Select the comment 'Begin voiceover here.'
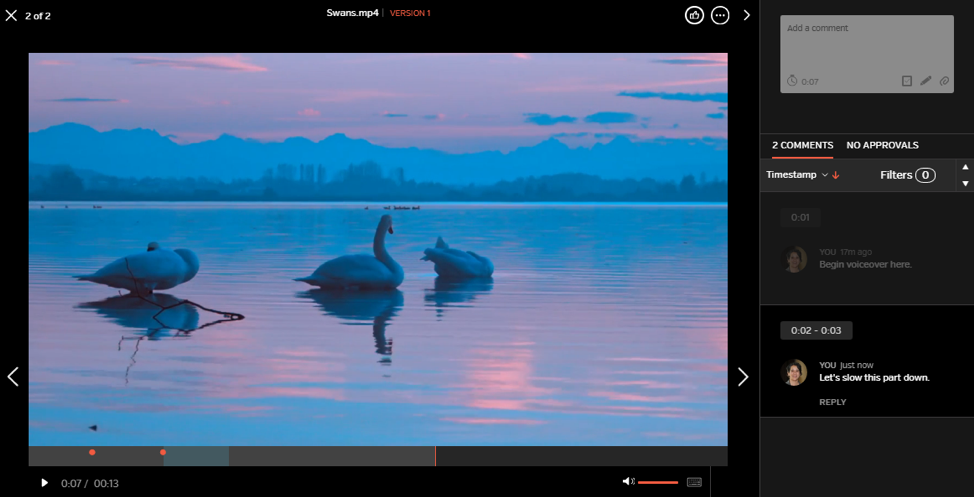 click(x=865, y=265)
